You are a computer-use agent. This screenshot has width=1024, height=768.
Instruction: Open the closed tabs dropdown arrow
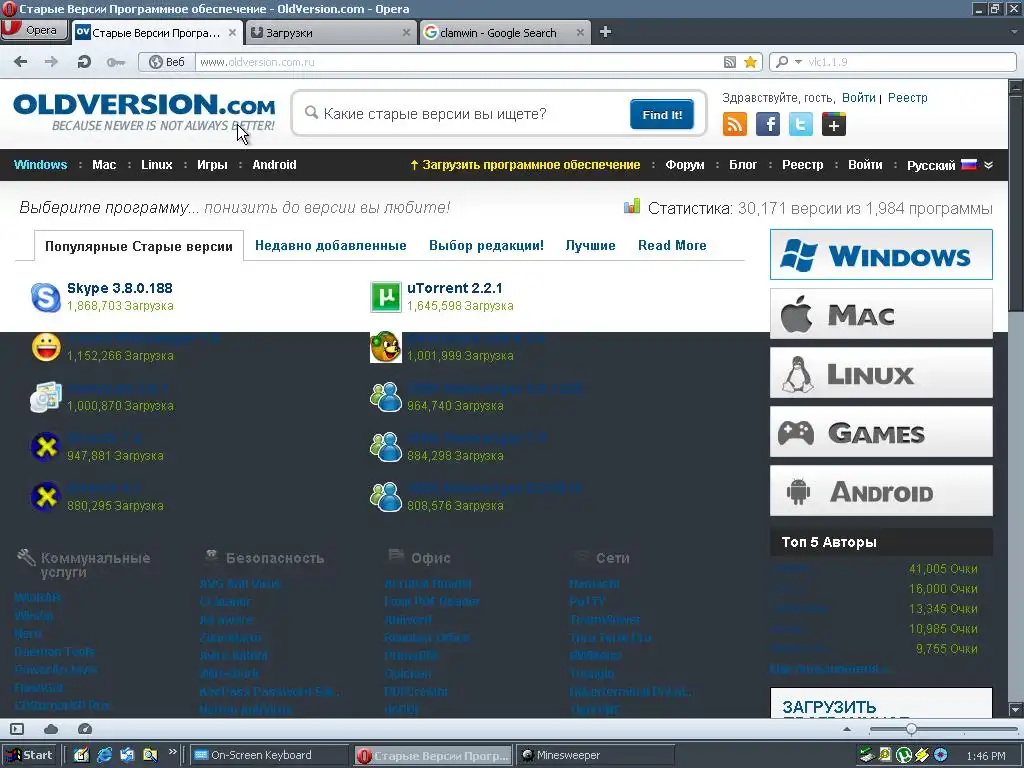pyautogui.click(x=1014, y=32)
